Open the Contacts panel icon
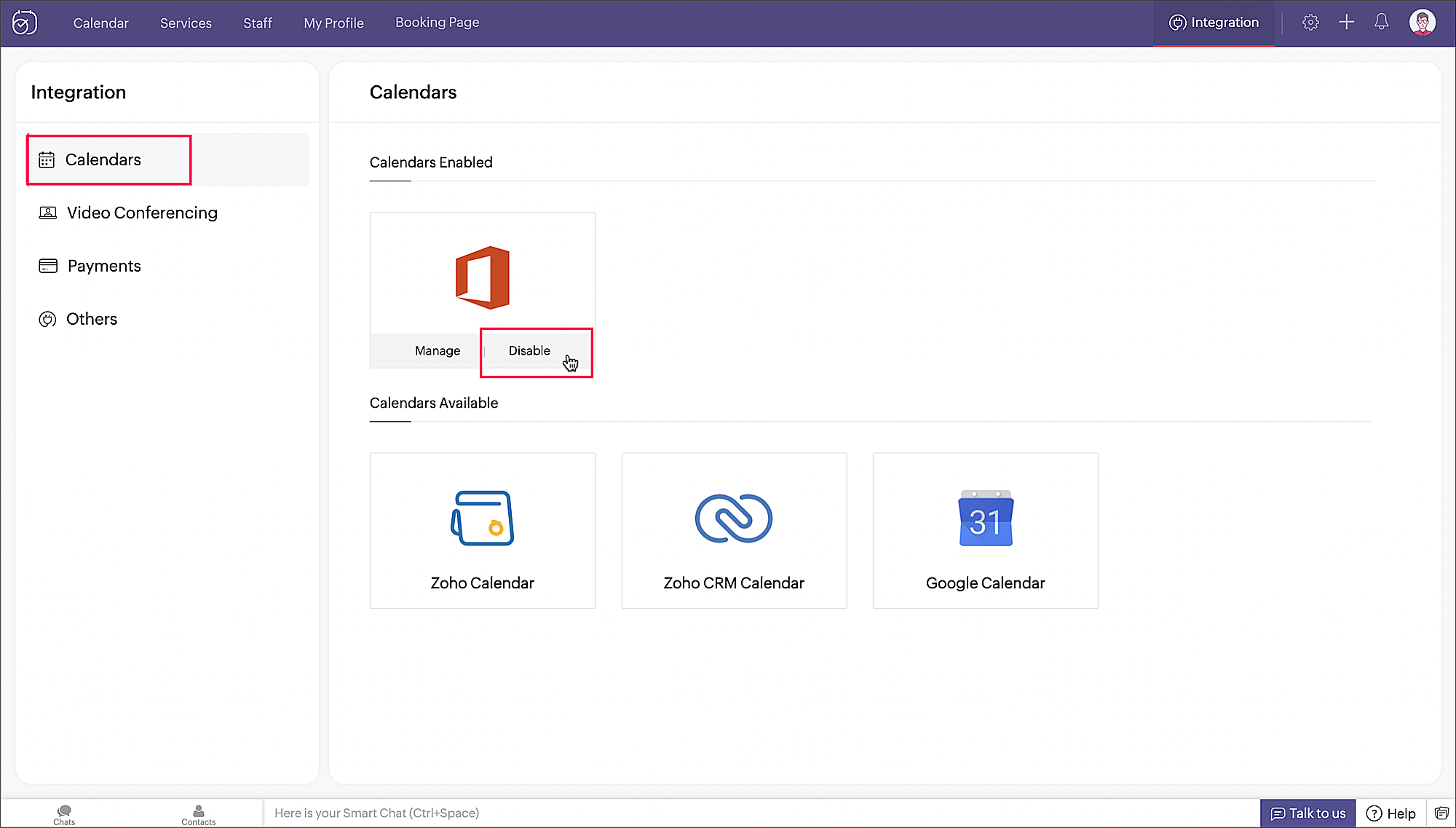Image resolution: width=1456 pixels, height=828 pixels. click(x=198, y=814)
